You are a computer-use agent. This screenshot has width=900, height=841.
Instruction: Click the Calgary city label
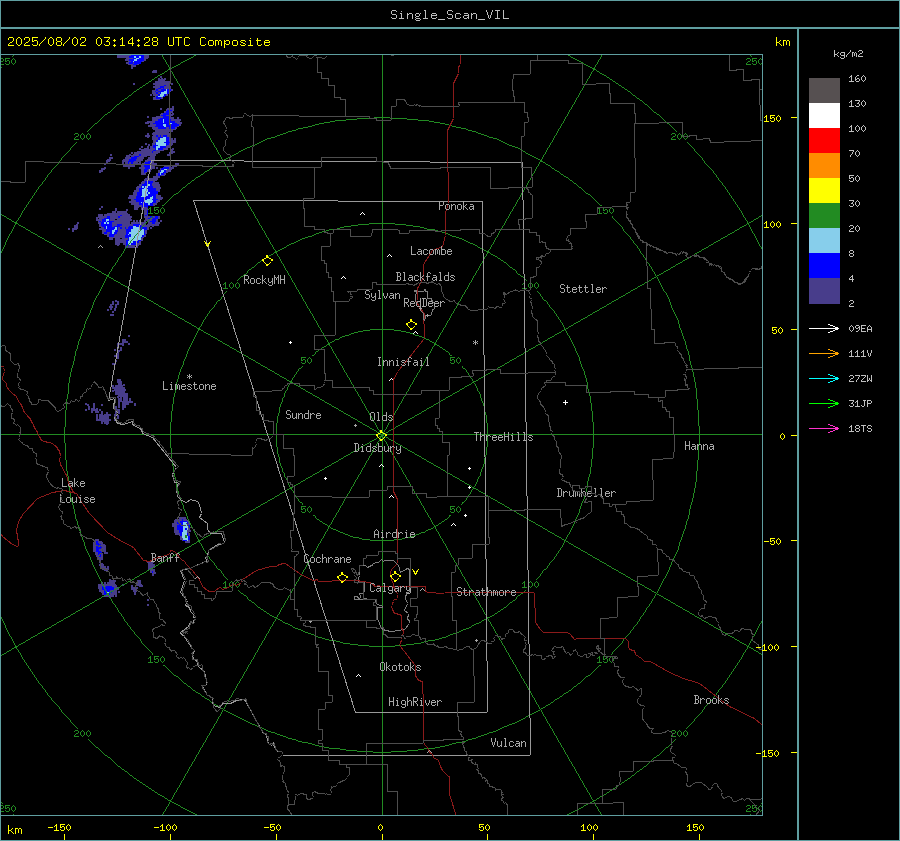pos(390,588)
